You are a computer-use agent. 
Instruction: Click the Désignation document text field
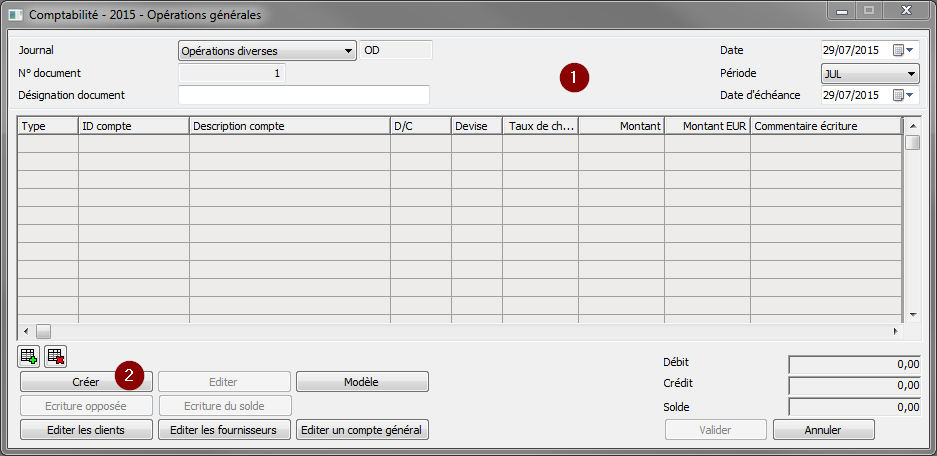(303, 95)
